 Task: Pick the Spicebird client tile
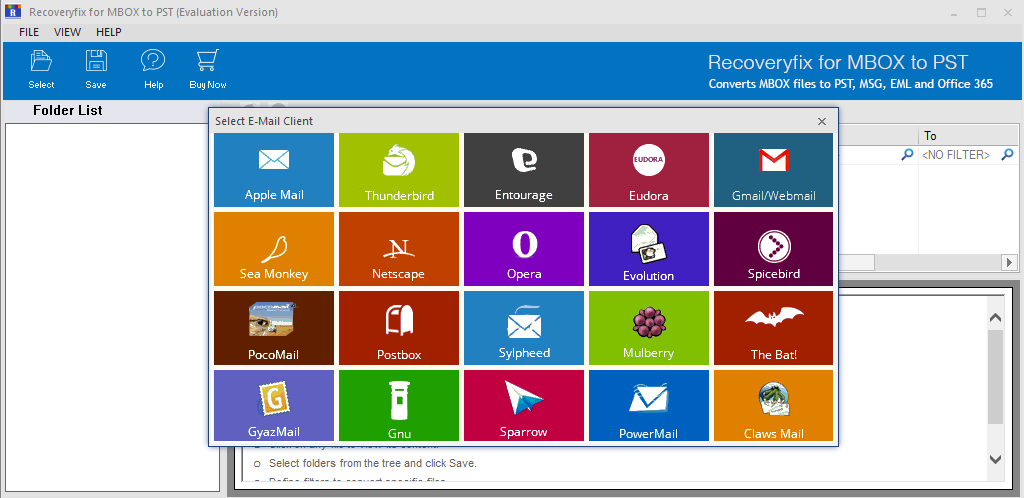tap(773, 249)
